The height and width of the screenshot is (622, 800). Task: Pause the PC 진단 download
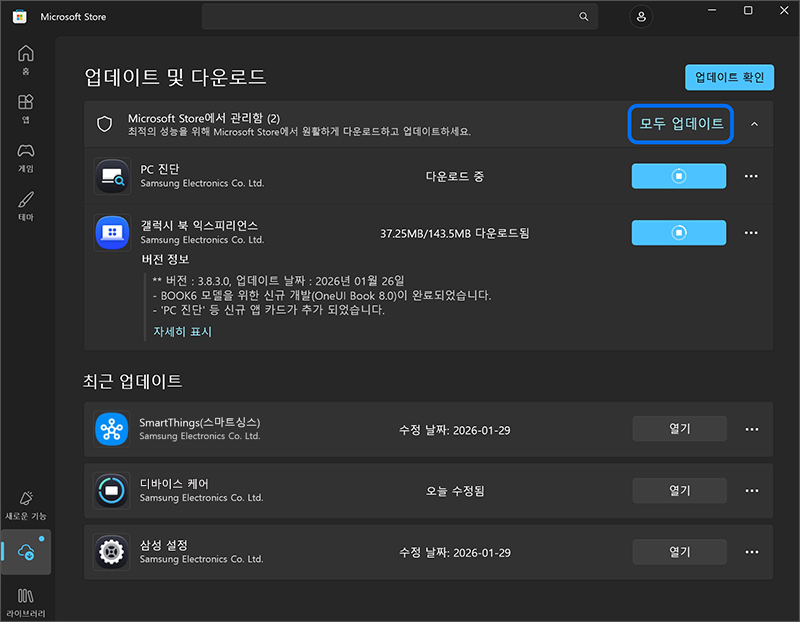pos(679,175)
